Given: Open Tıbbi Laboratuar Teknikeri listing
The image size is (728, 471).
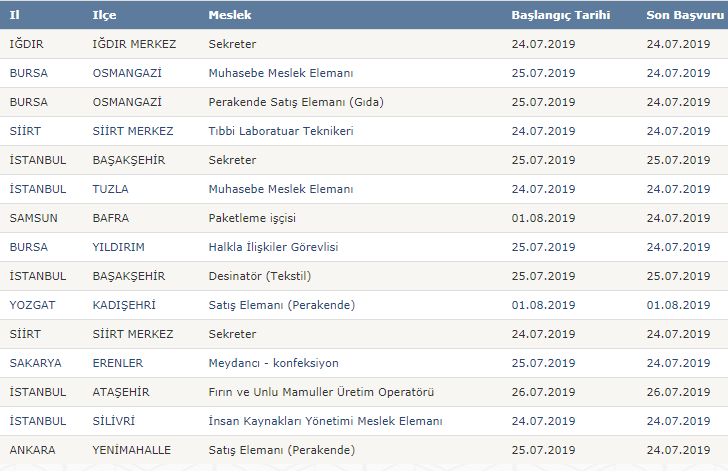Looking at the screenshot, I should 281,131.
